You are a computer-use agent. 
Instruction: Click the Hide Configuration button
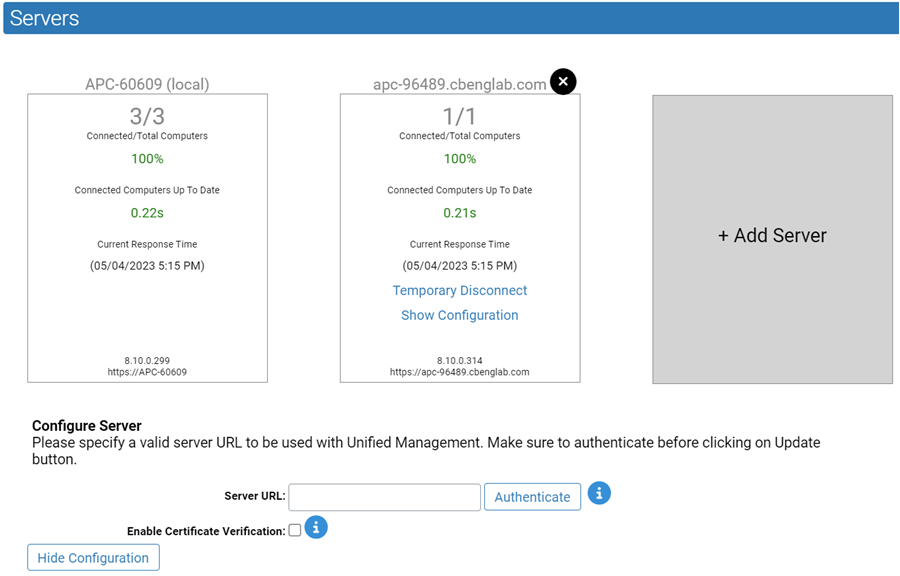pos(92,557)
